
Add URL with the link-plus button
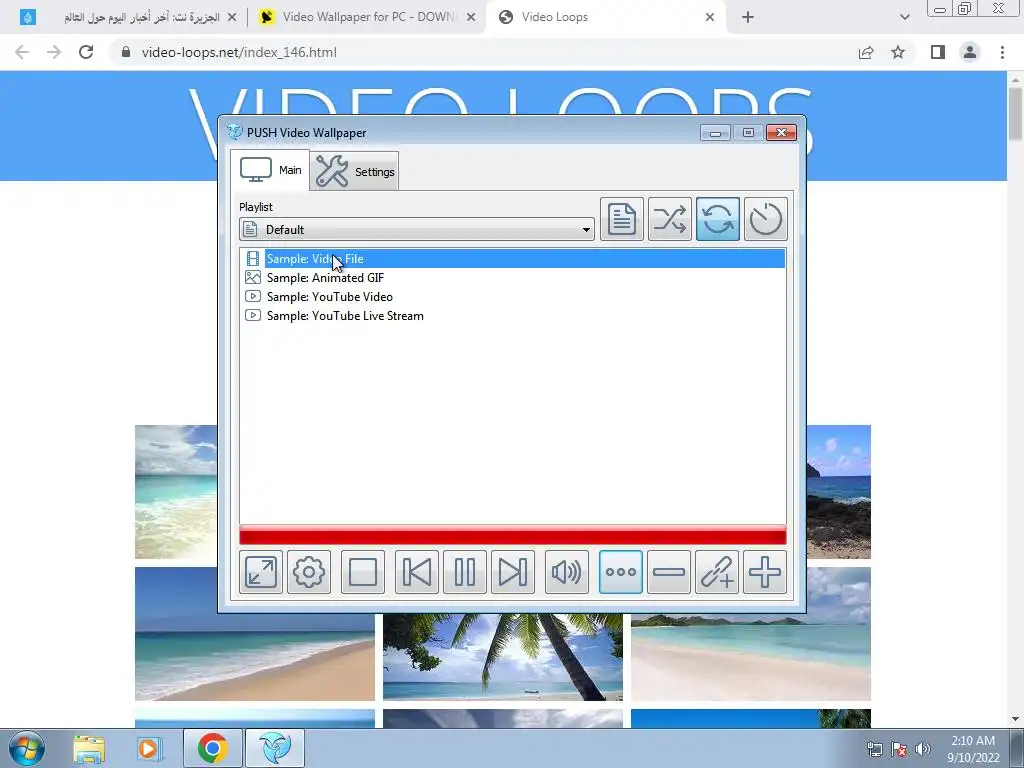pyautogui.click(x=717, y=572)
